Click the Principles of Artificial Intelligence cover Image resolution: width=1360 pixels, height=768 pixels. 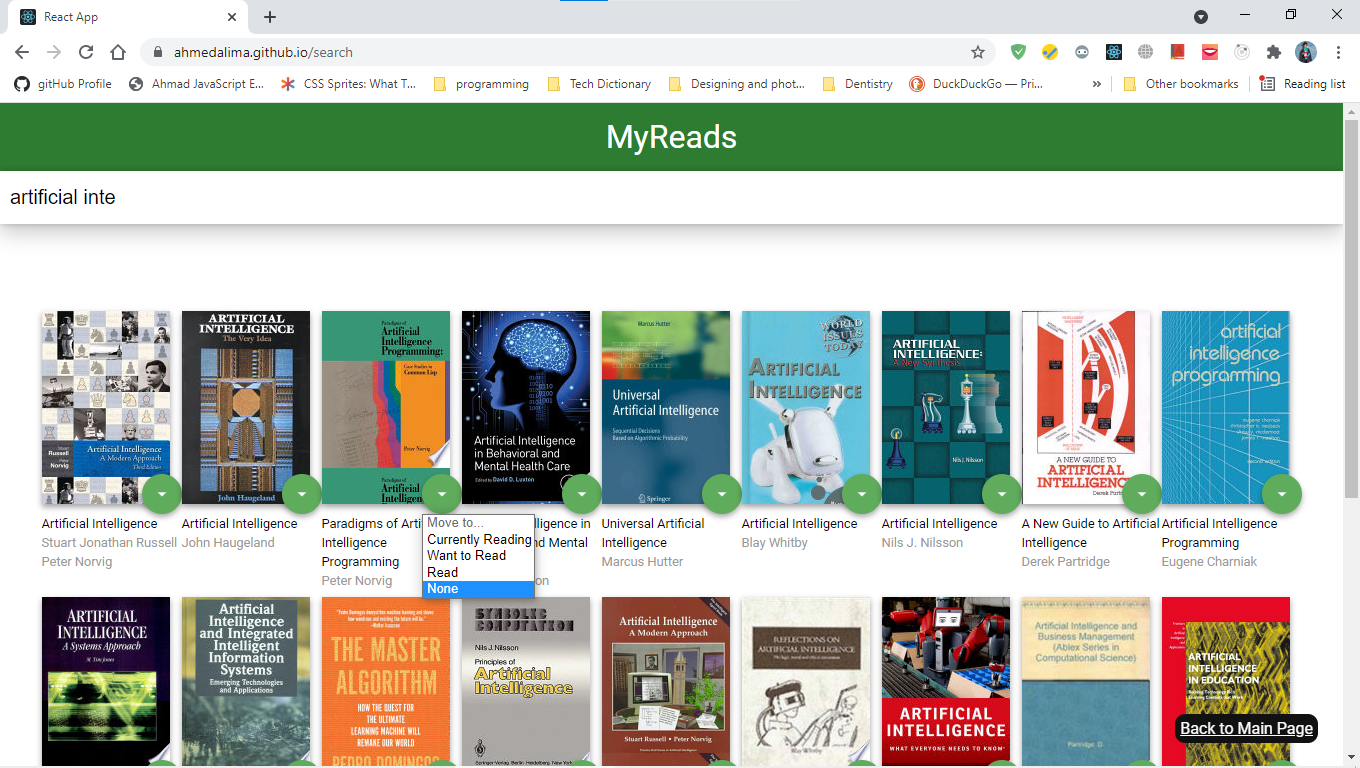526,682
